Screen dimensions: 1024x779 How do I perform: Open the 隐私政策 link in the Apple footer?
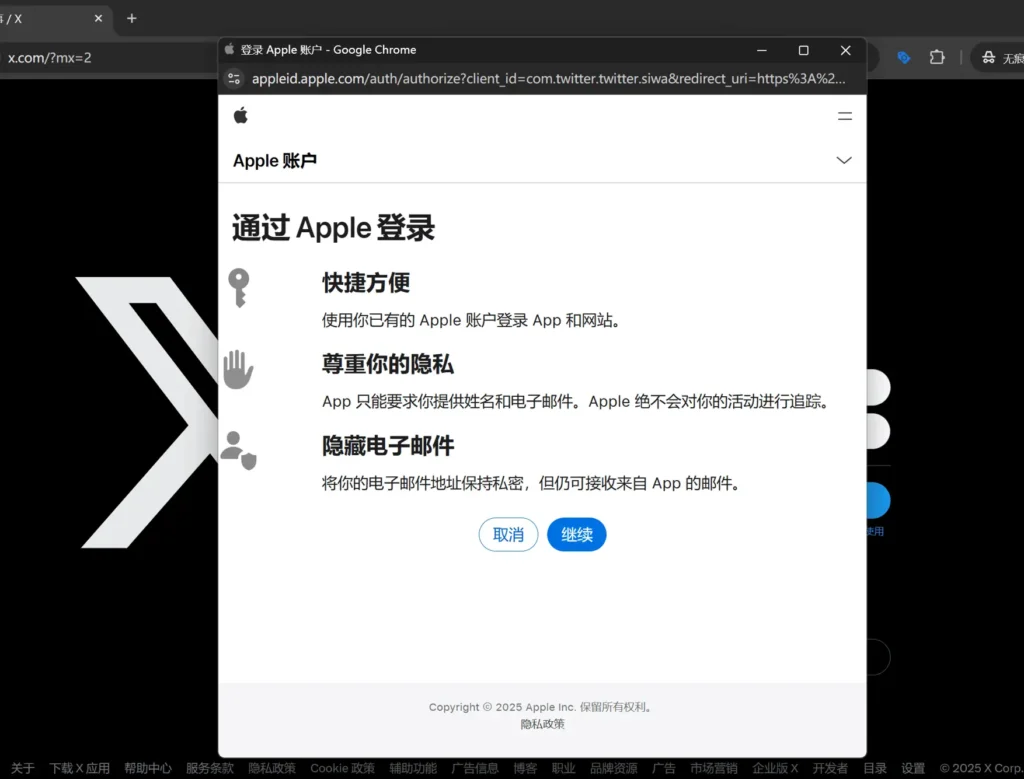[542, 724]
